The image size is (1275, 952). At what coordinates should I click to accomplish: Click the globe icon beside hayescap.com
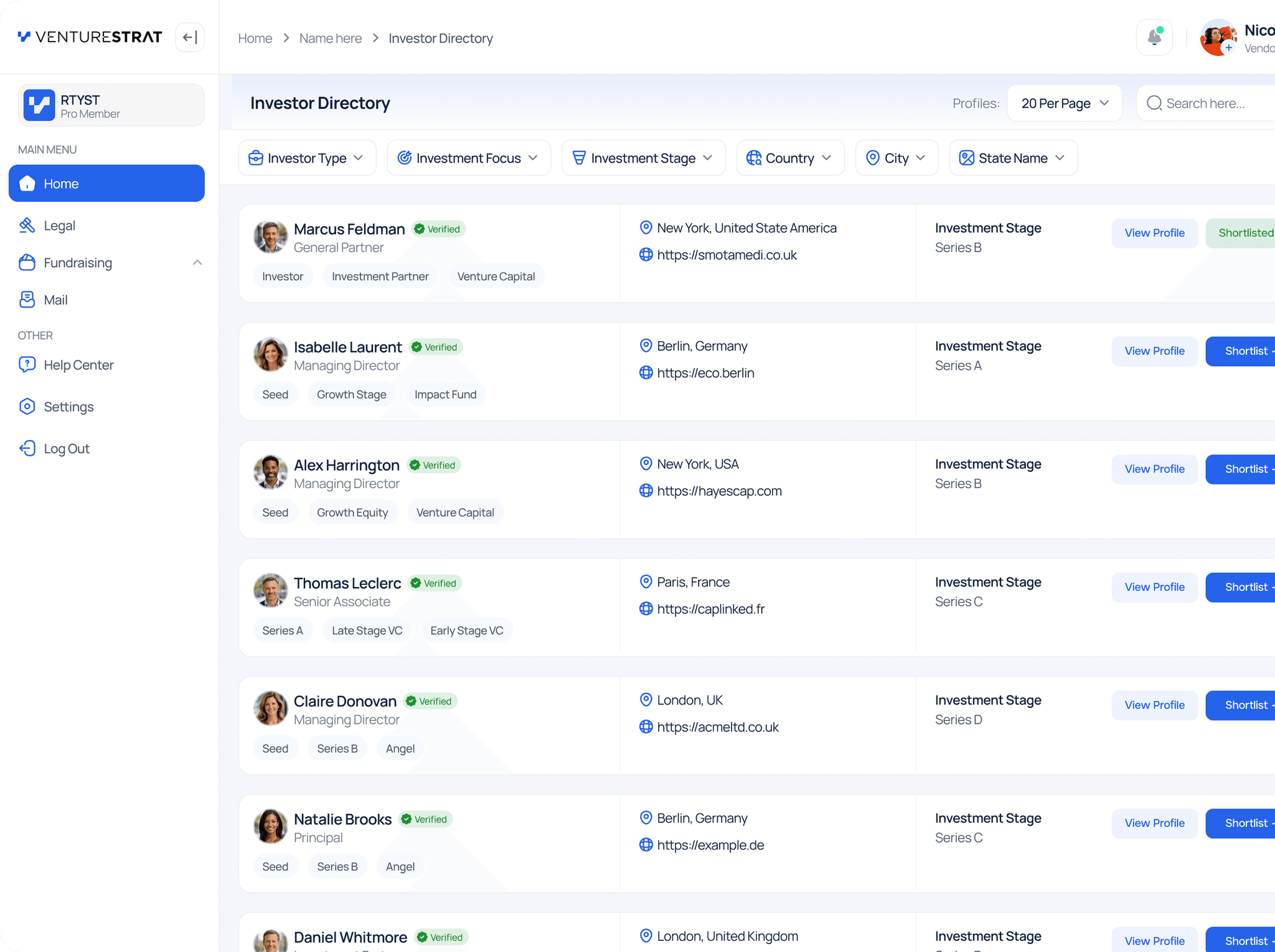(646, 491)
